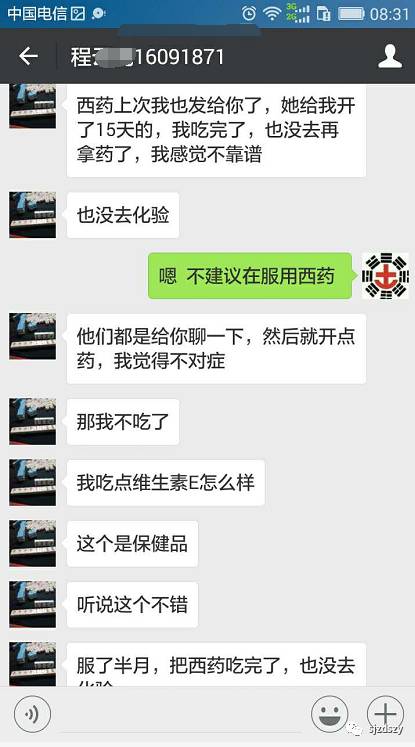Tap the Bagua avatar of sender
This screenshot has height=747, width=415.
385,276
